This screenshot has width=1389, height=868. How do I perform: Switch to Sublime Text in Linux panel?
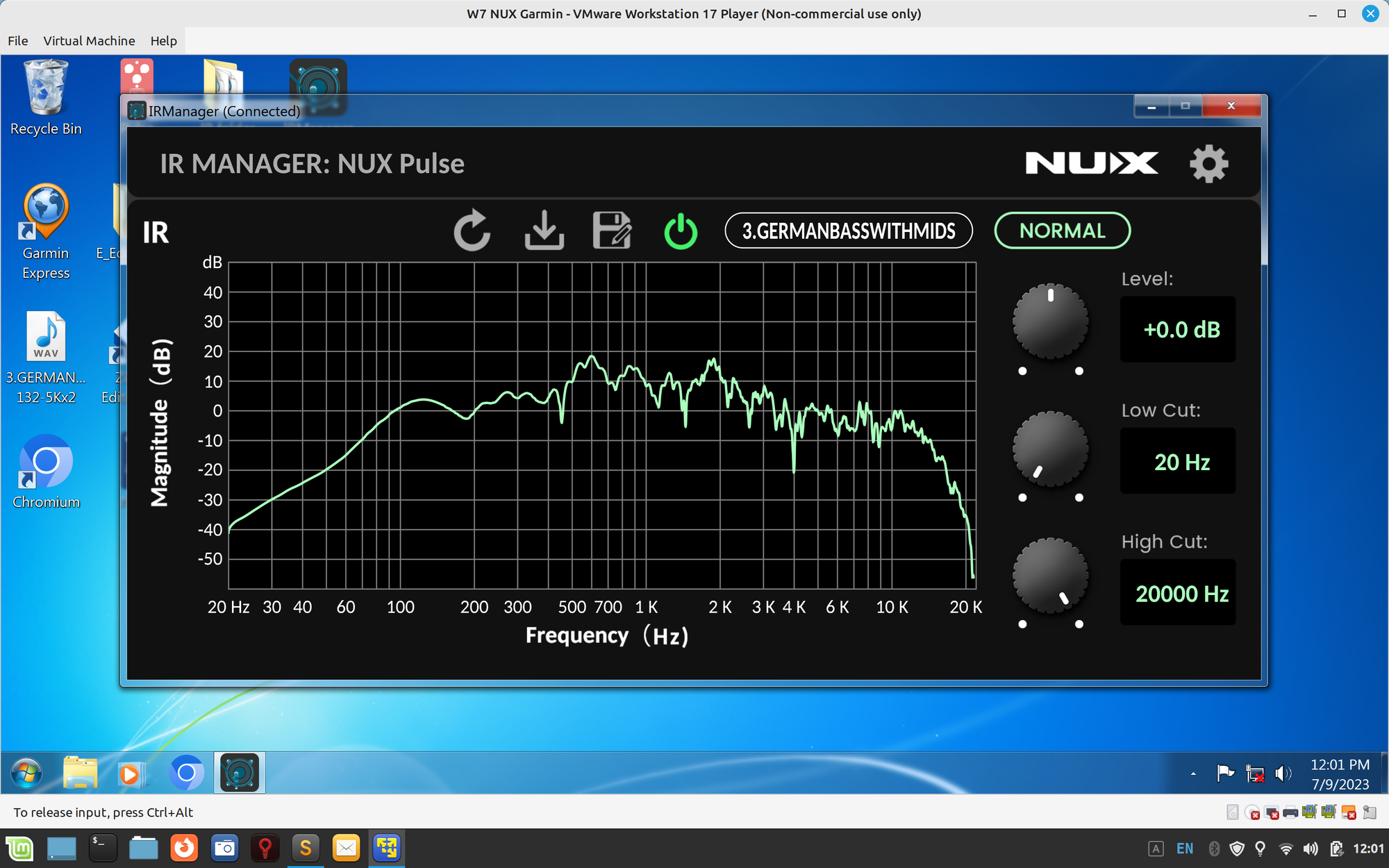click(x=306, y=848)
